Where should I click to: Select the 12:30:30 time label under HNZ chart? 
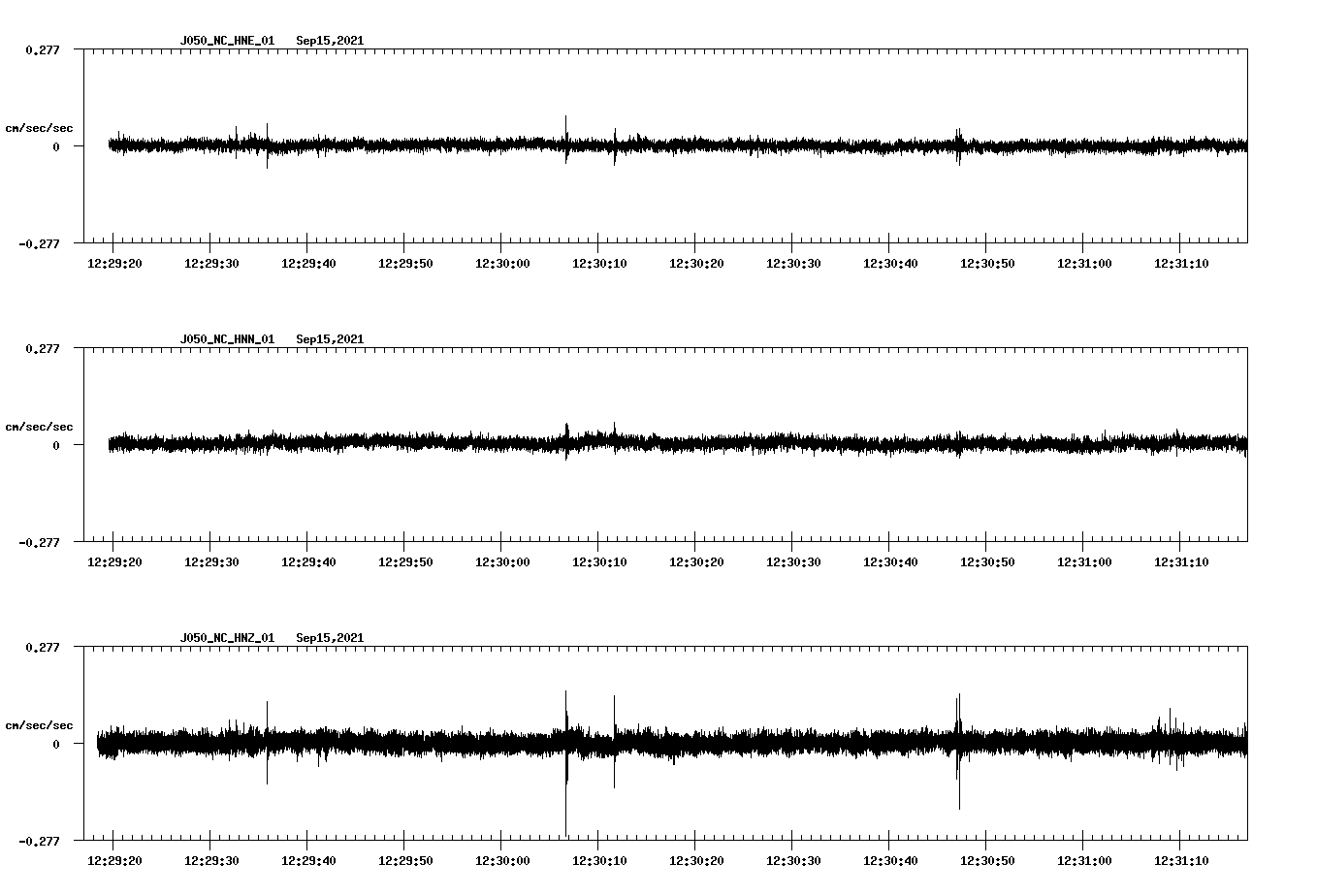[x=792, y=861]
